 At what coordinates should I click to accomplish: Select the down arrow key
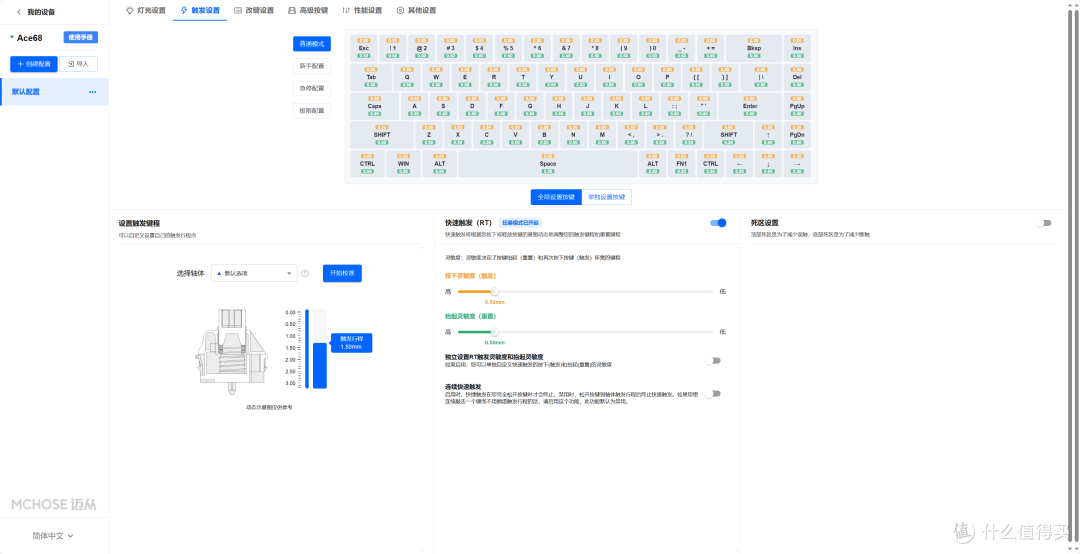pyautogui.click(x=768, y=164)
